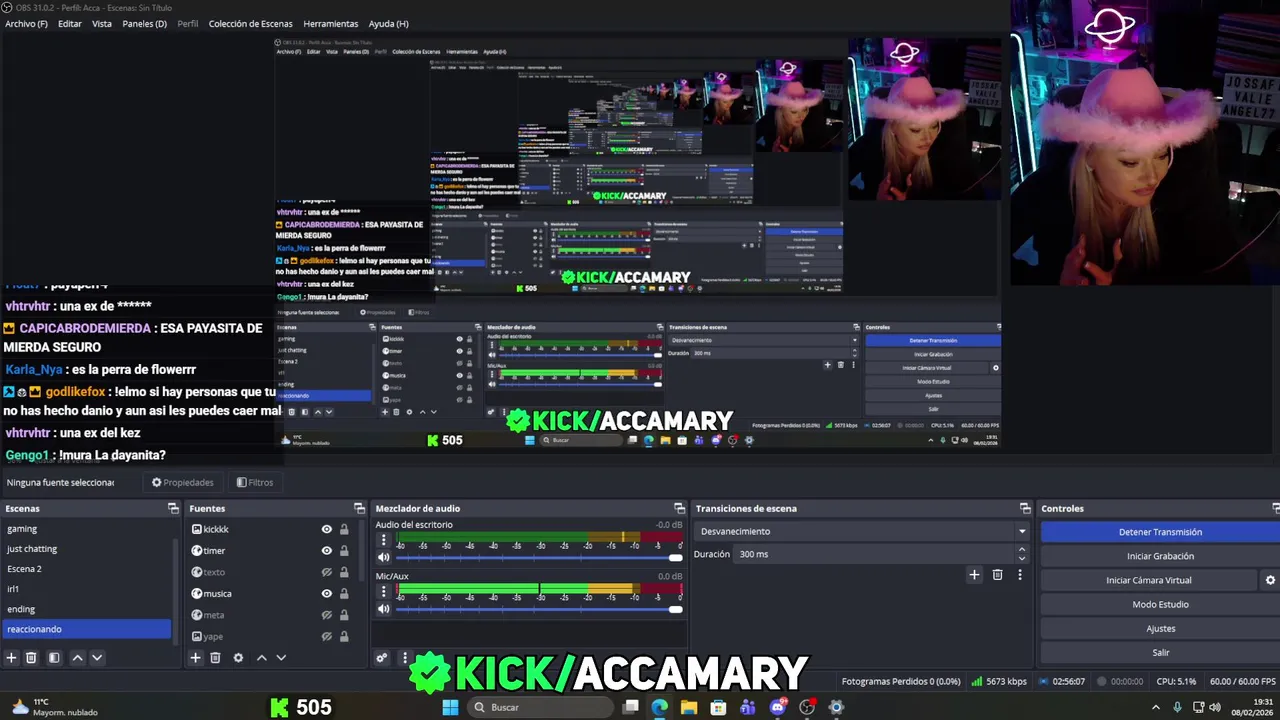This screenshot has width=1280, height=720.
Task: Delete selected scene with trash icon
Action: [x=31, y=657]
